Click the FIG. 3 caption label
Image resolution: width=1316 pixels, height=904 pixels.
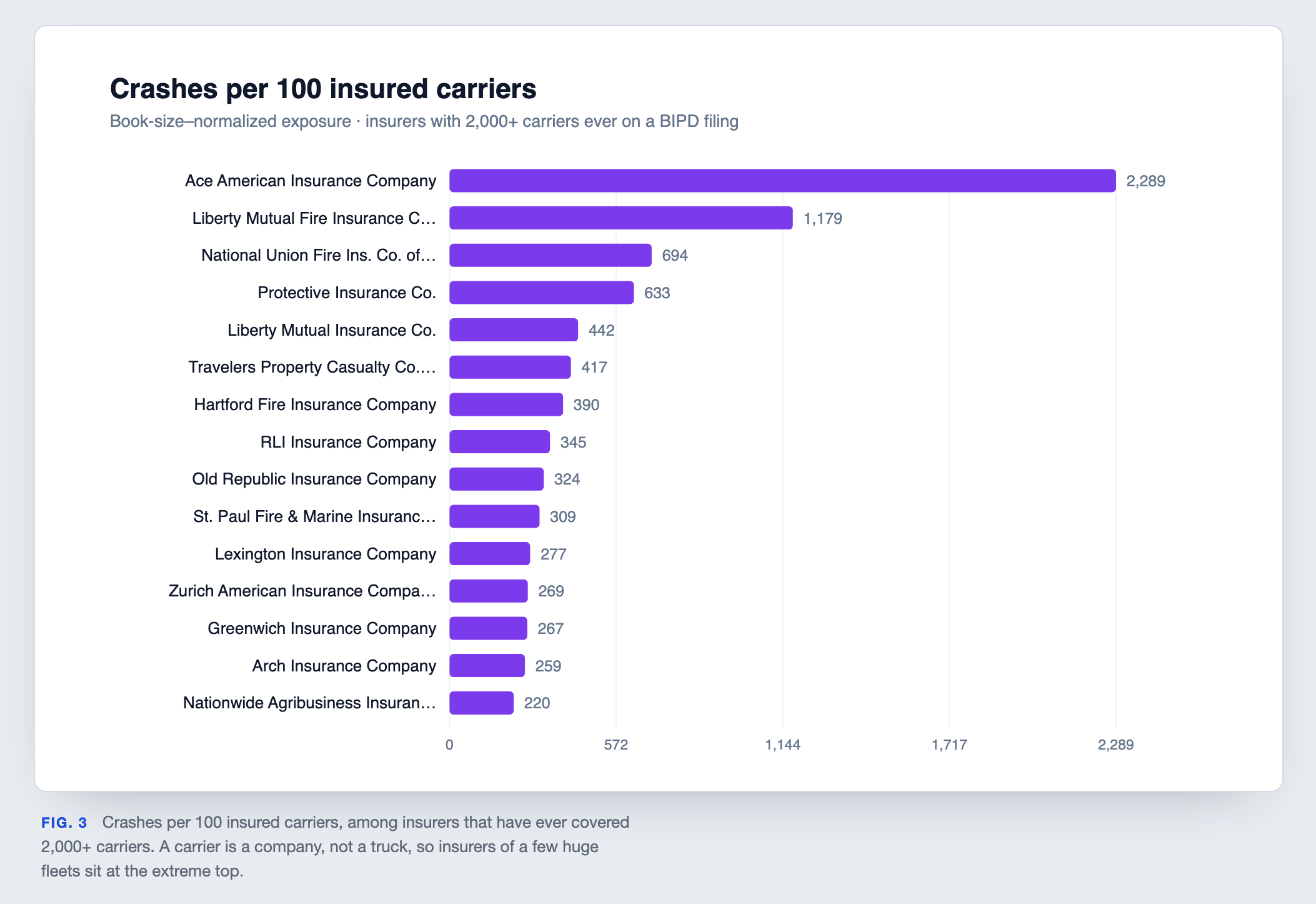[64, 823]
